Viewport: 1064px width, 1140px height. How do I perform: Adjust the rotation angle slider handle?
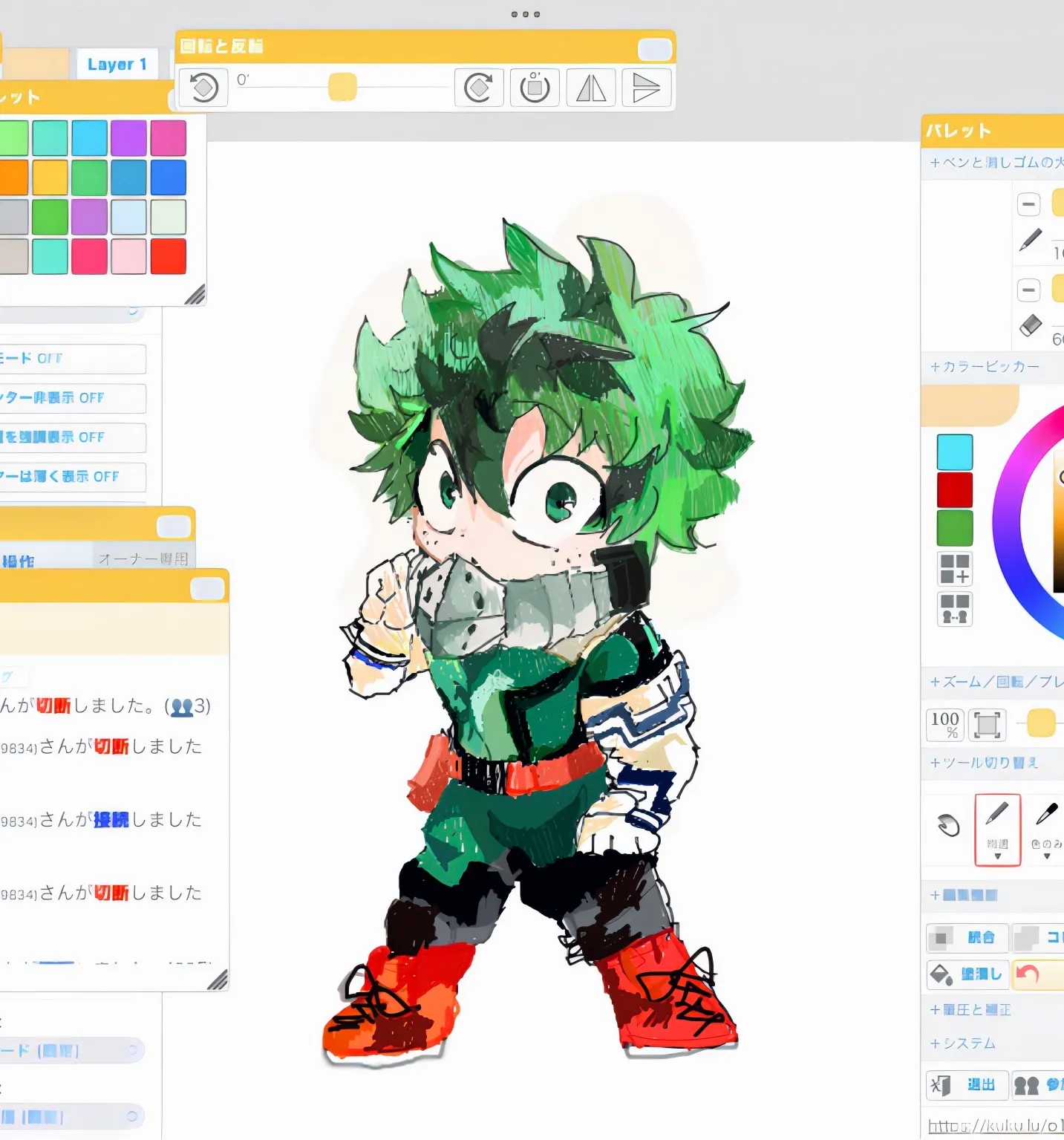click(342, 87)
